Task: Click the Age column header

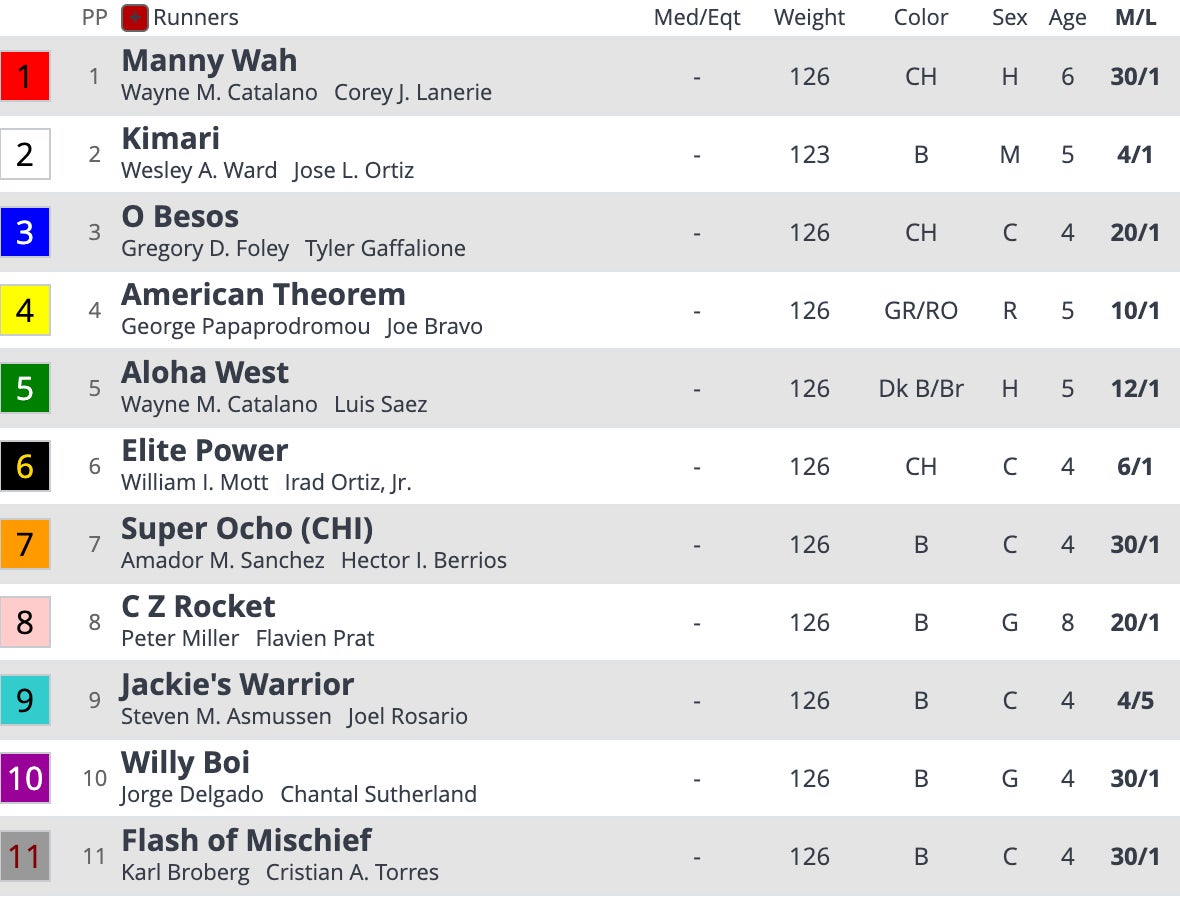Action: point(1067,18)
